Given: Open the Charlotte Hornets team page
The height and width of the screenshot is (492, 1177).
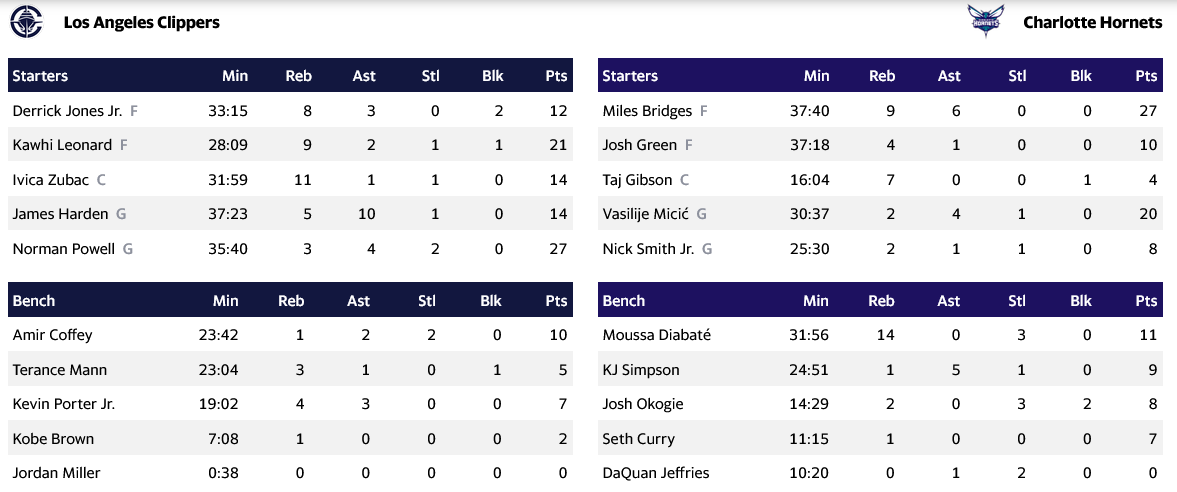Looking at the screenshot, I should [x=1092, y=22].
